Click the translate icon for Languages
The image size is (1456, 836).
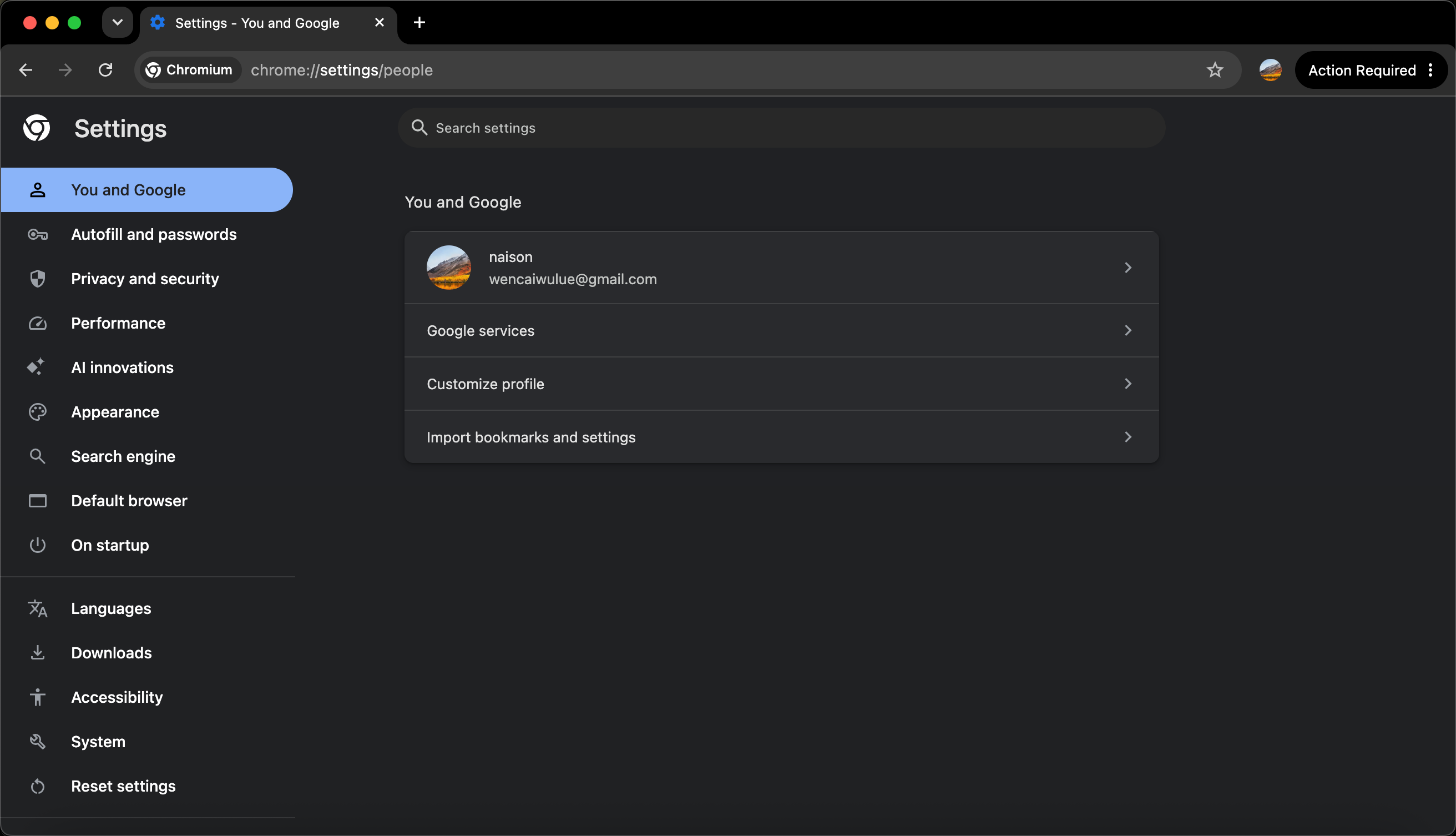click(x=38, y=608)
